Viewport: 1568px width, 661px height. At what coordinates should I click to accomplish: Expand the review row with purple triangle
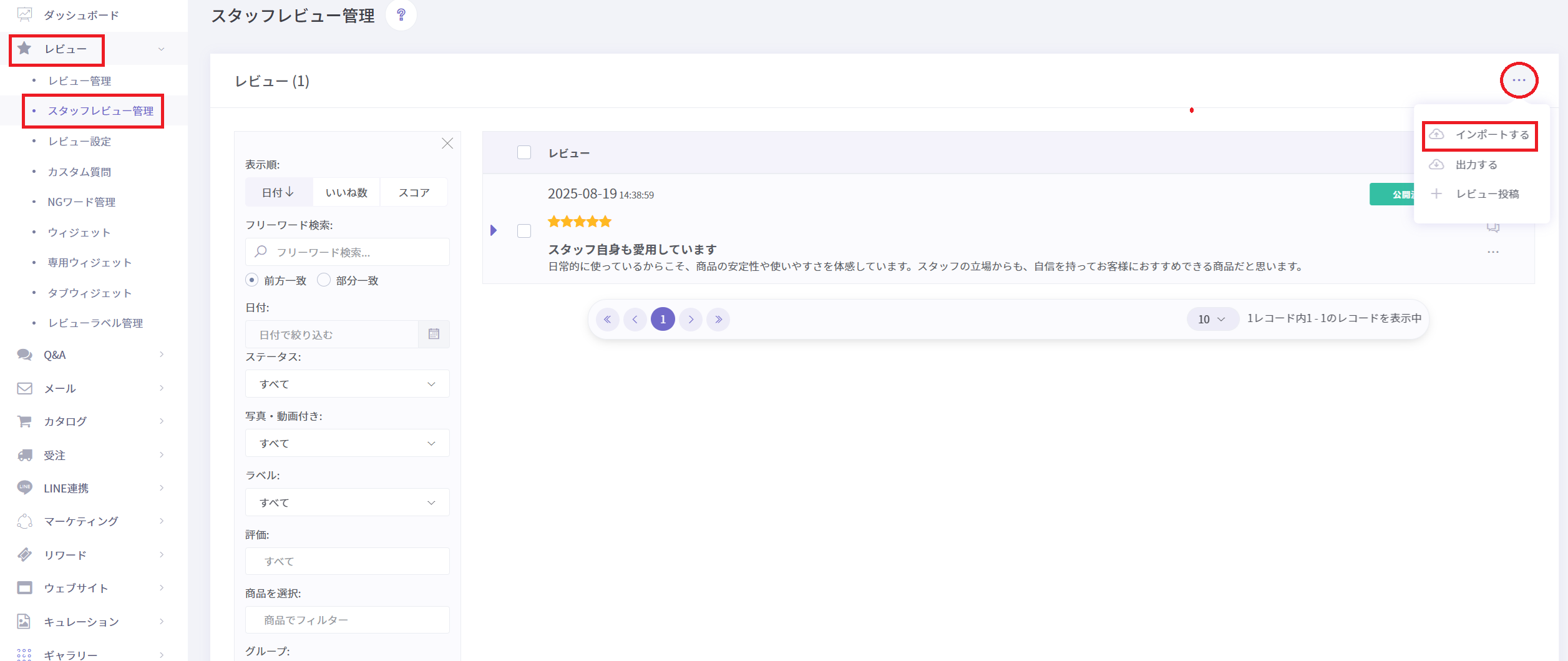click(x=494, y=230)
